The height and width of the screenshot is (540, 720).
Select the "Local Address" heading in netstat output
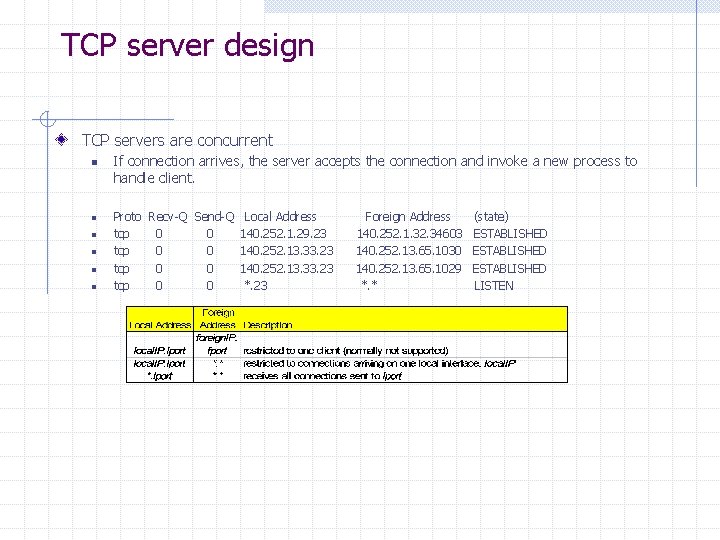coord(280,217)
